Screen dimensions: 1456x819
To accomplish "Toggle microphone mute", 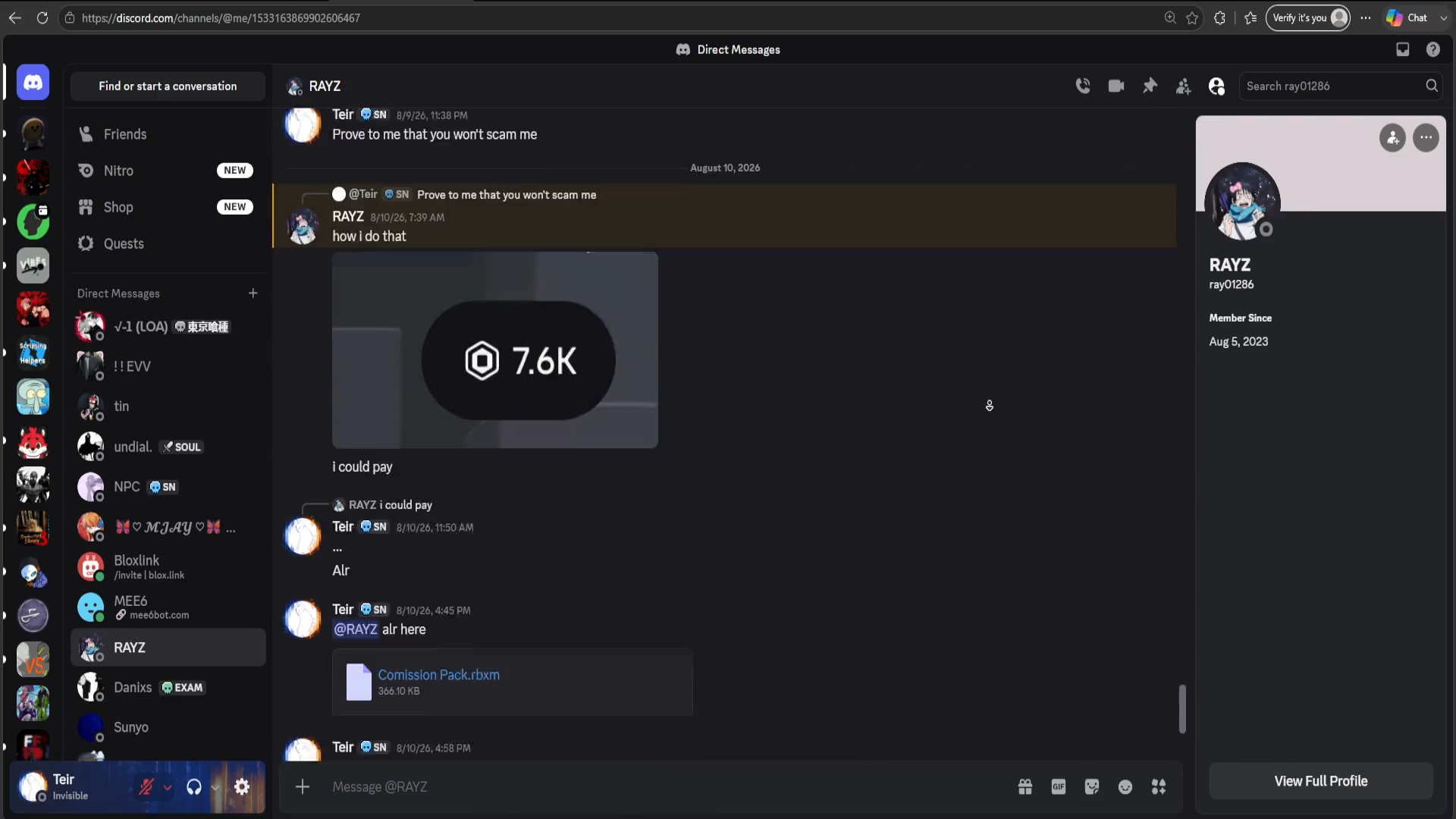I will point(146,787).
